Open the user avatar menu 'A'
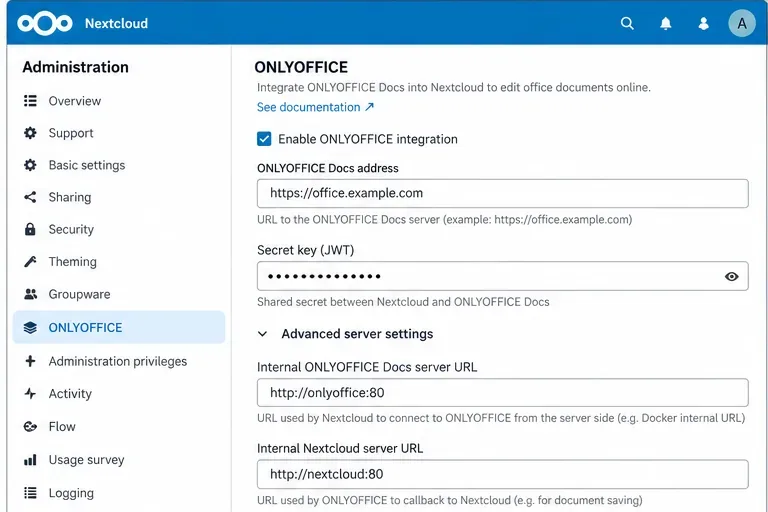The height and width of the screenshot is (512, 768). 742,23
